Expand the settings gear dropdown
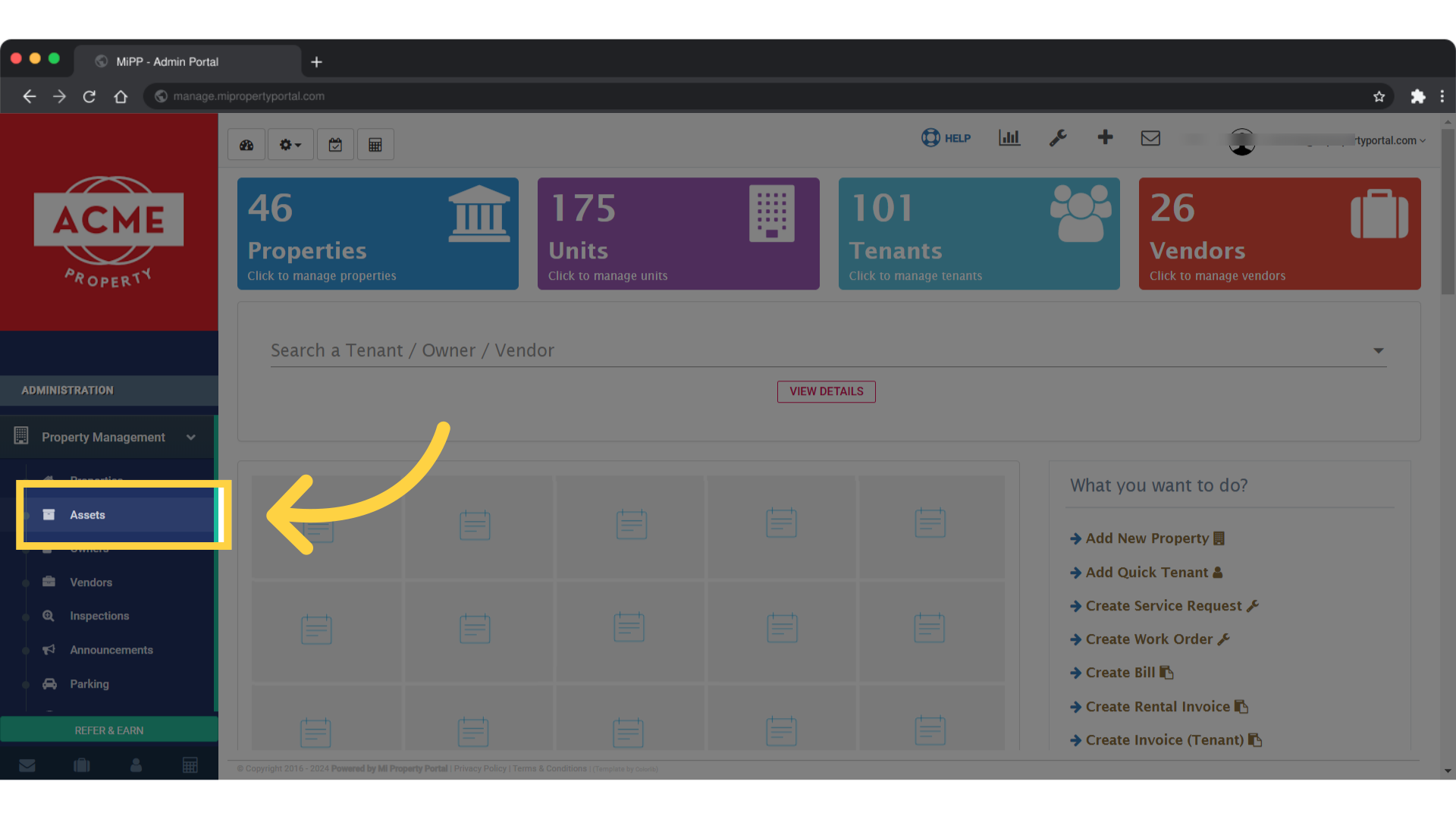 click(290, 143)
